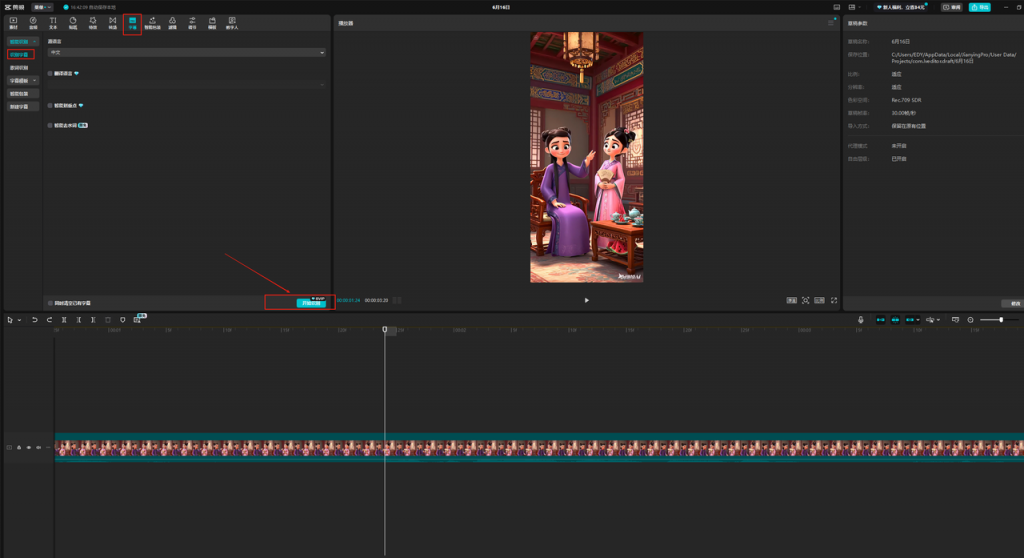Image resolution: width=1024 pixels, height=558 pixels.
Task: Undo the last action
Action: click(35, 320)
